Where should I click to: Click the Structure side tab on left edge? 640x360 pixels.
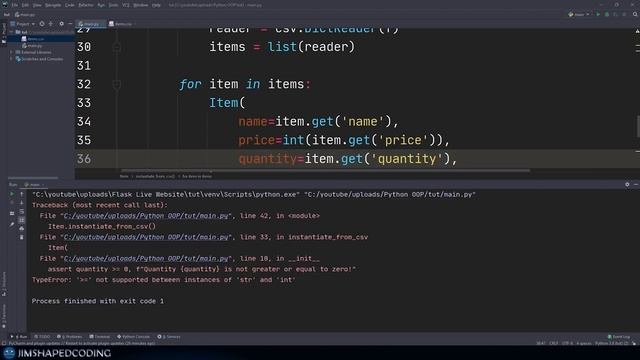point(4,284)
